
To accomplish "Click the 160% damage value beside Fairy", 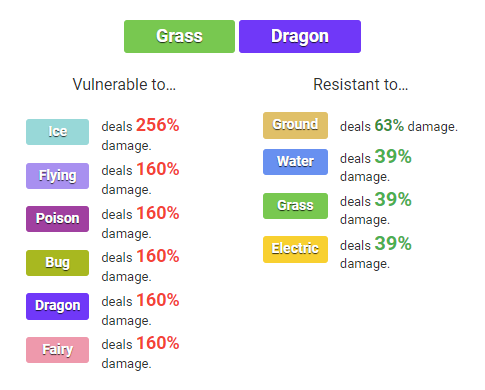I will click(x=158, y=343).
